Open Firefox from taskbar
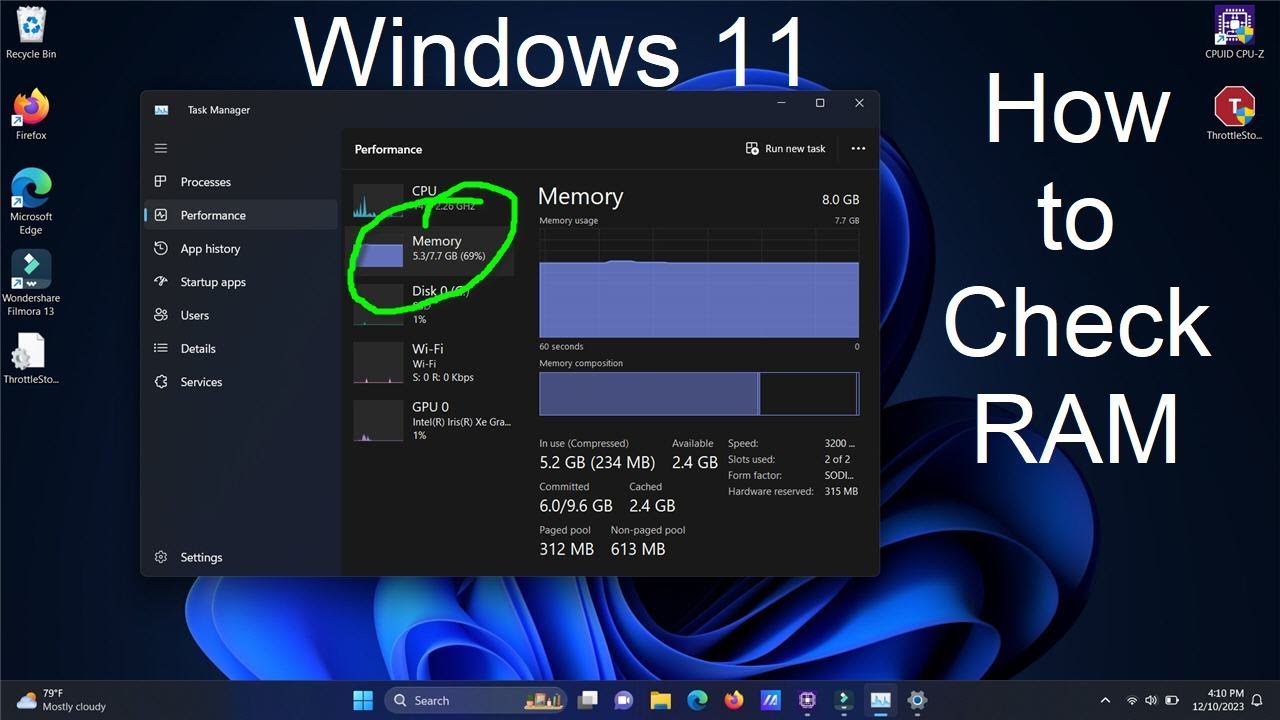 coord(734,700)
